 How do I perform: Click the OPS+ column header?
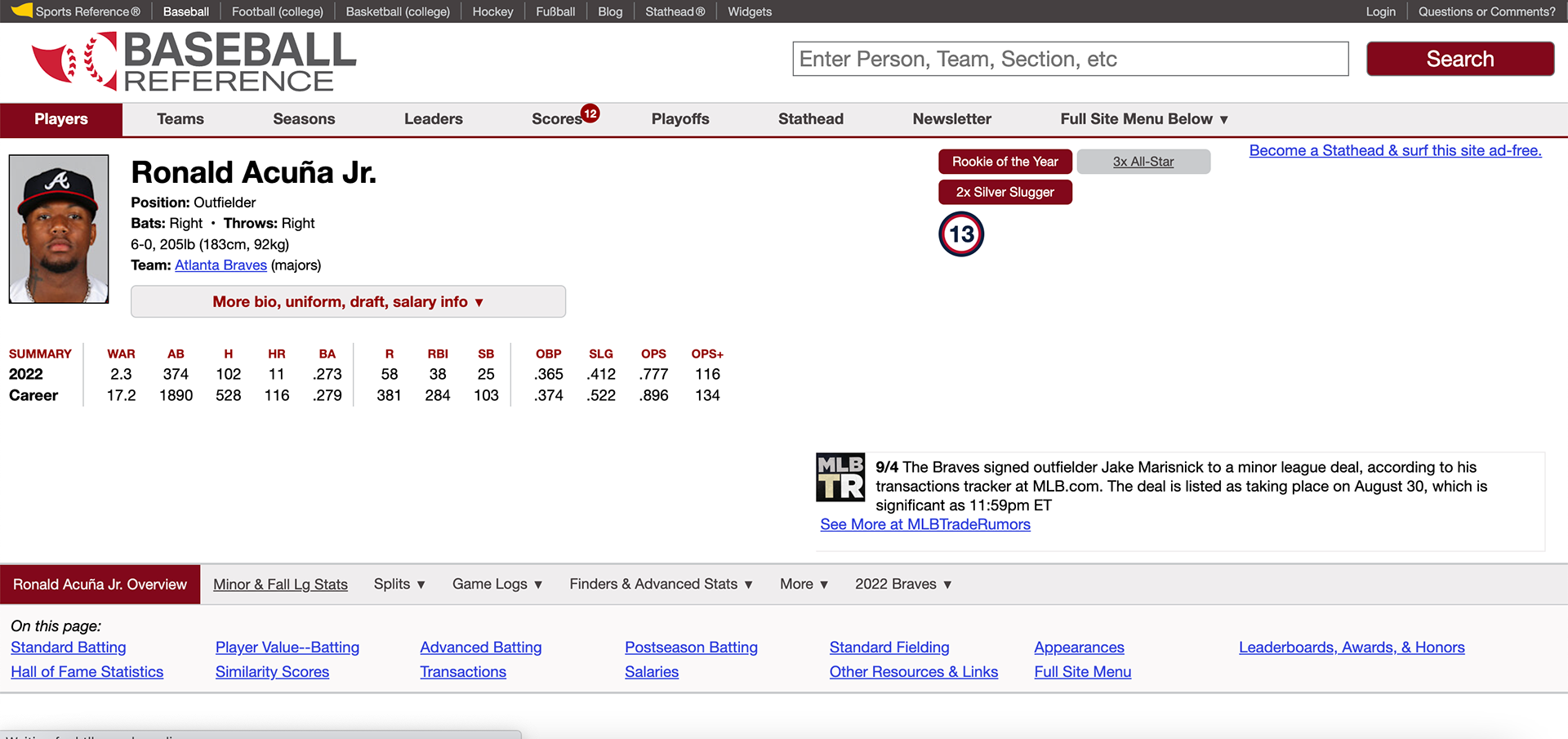click(x=707, y=354)
